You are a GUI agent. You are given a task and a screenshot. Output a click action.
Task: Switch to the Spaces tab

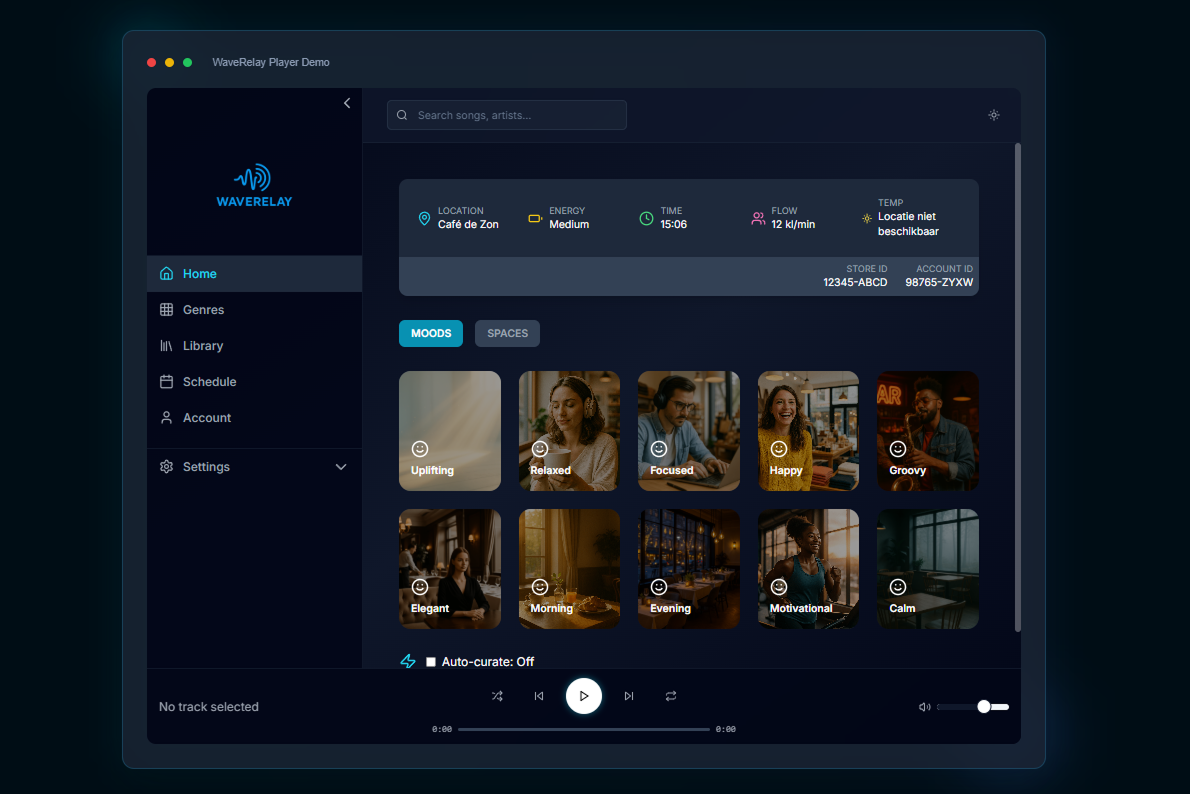pyautogui.click(x=507, y=333)
